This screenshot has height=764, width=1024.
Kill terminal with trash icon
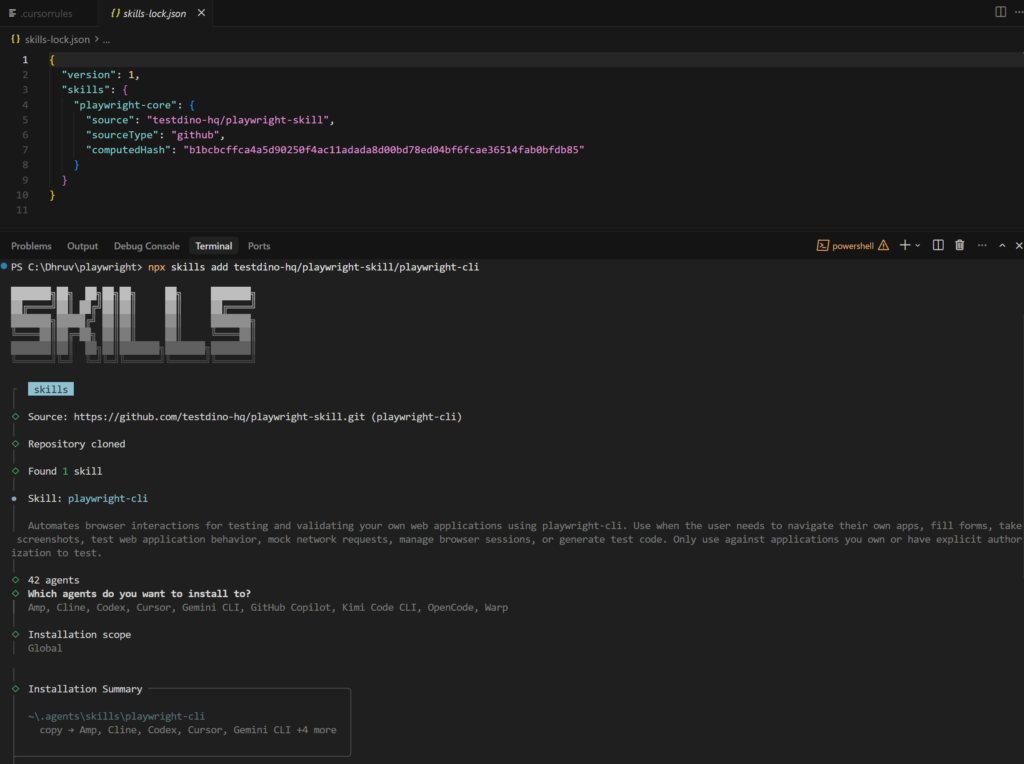point(960,245)
